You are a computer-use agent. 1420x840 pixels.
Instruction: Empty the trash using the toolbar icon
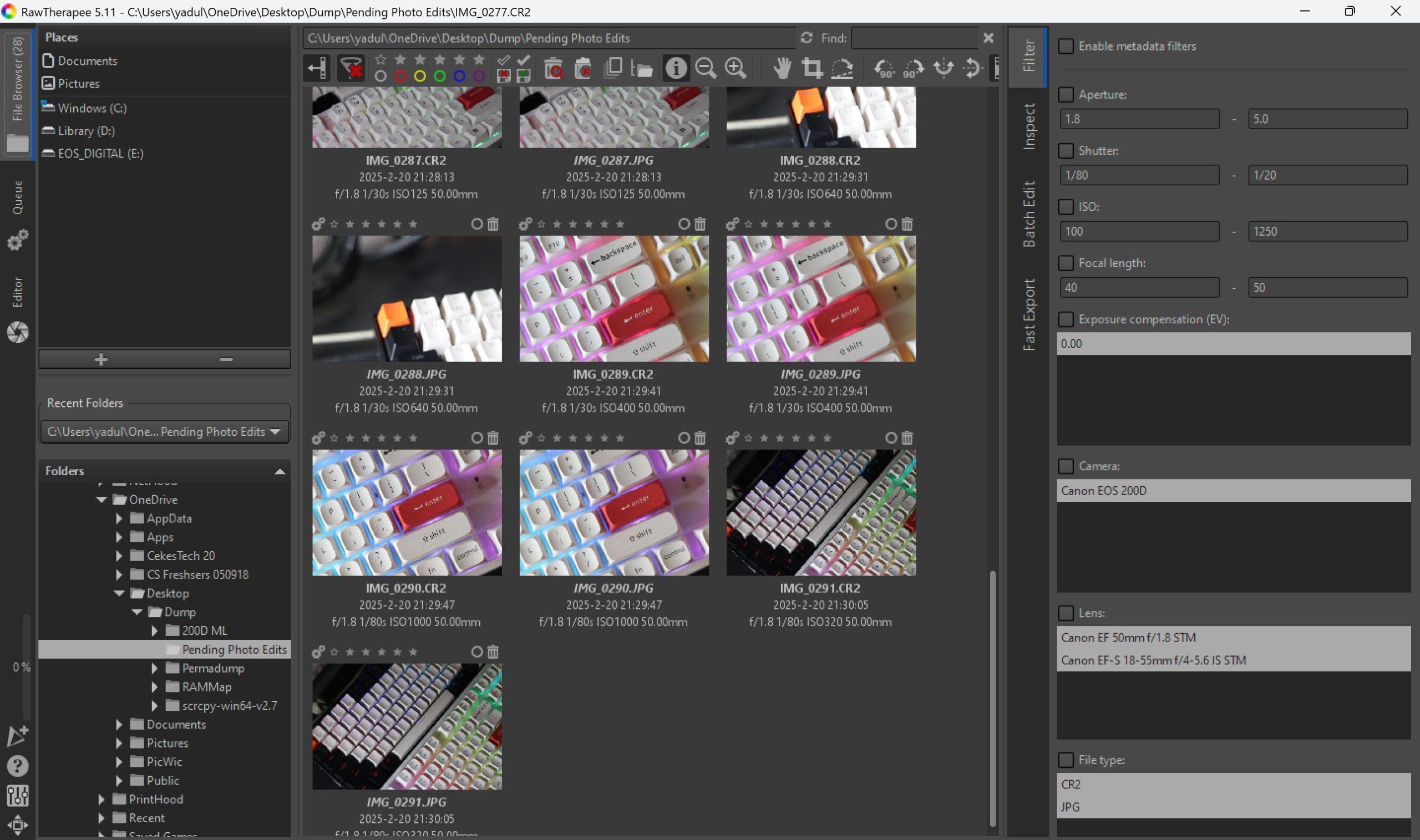584,68
